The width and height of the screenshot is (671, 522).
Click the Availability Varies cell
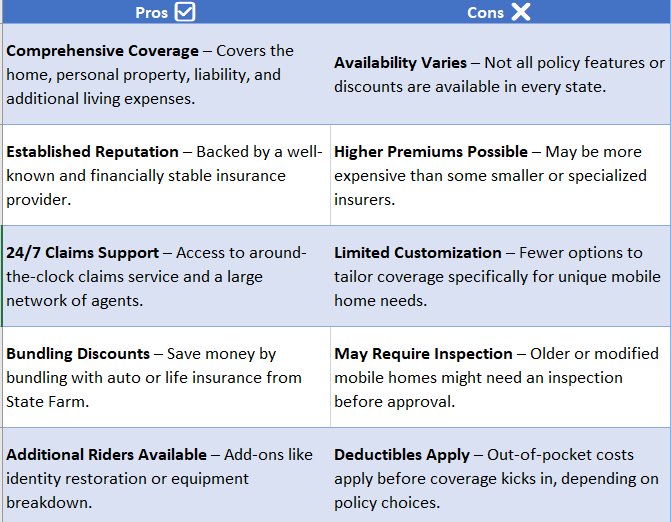500,74
